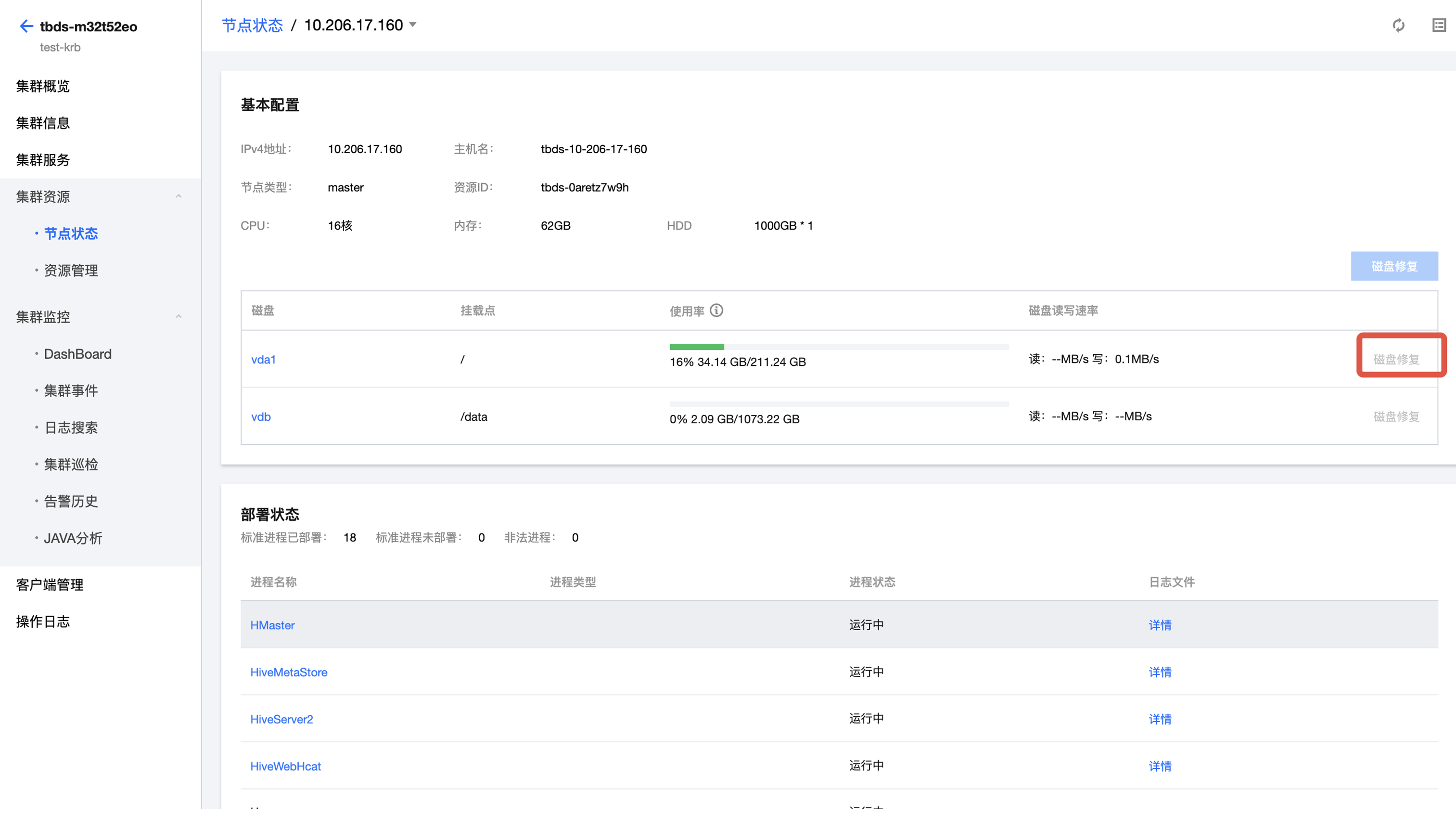Open 集群概览 in the sidebar

click(43, 86)
